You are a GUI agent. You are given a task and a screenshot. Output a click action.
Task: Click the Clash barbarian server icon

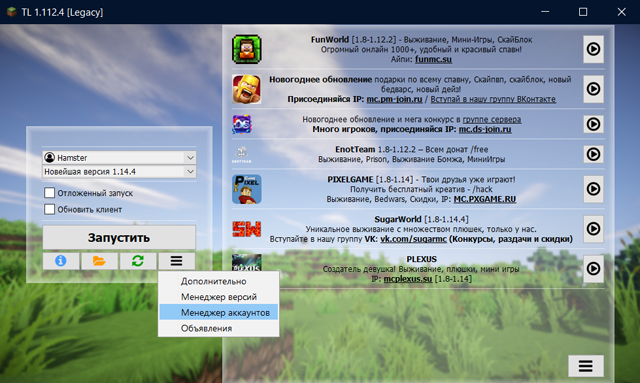click(247, 89)
